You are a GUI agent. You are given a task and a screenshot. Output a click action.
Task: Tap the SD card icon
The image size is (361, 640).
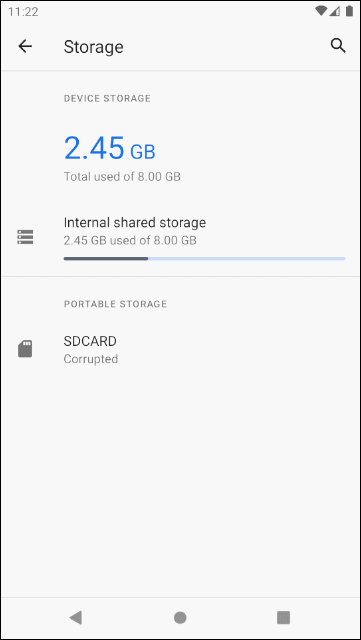click(x=25, y=349)
